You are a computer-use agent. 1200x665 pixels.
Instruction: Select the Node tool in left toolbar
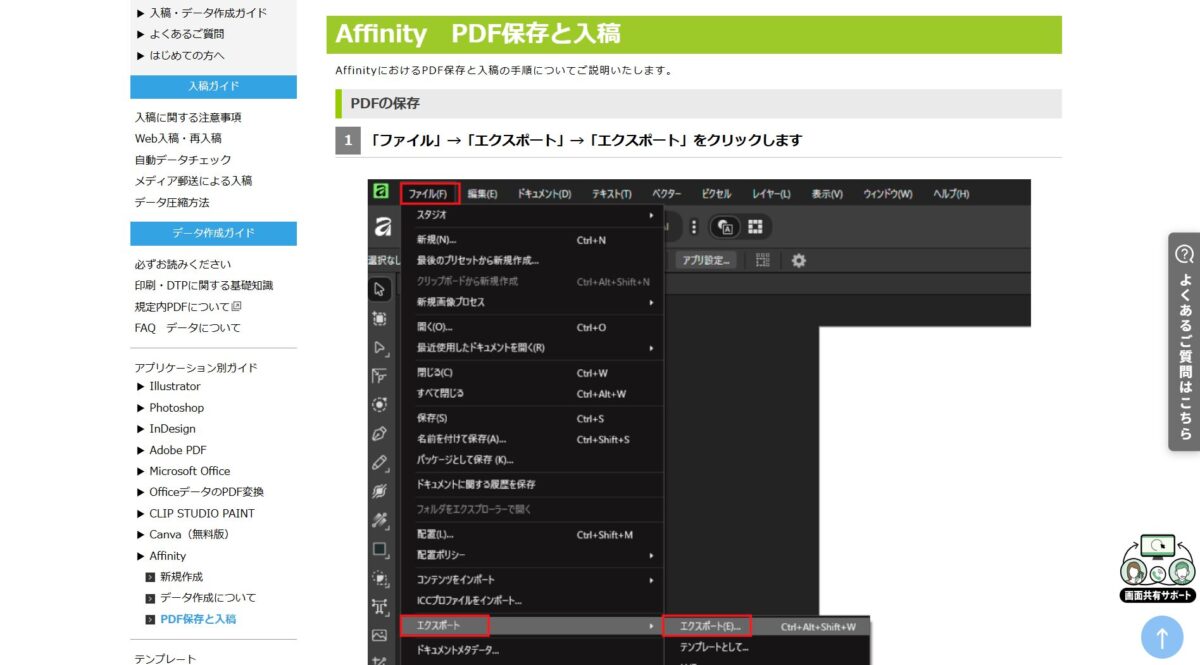click(380, 347)
